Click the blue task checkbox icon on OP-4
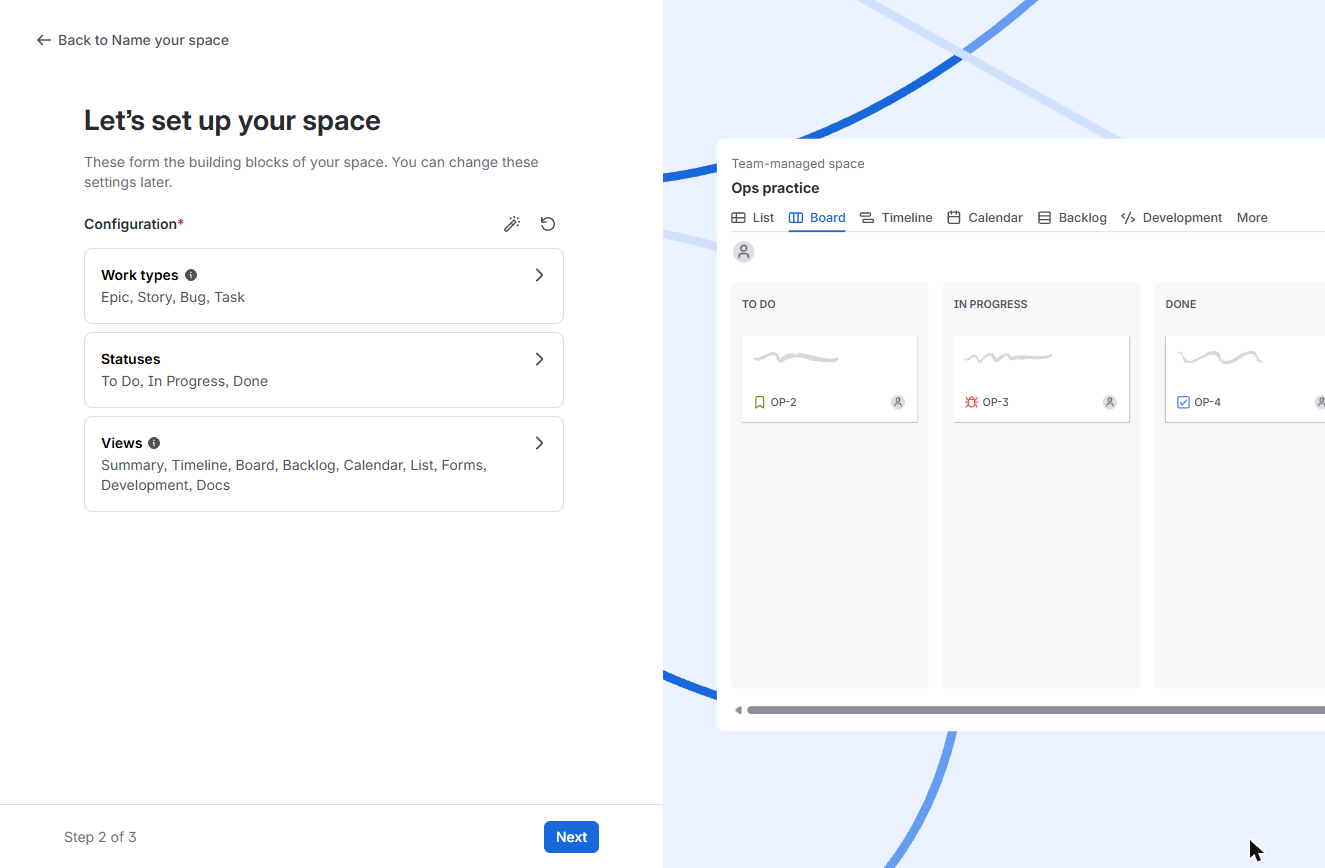 [x=1183, y=402]
